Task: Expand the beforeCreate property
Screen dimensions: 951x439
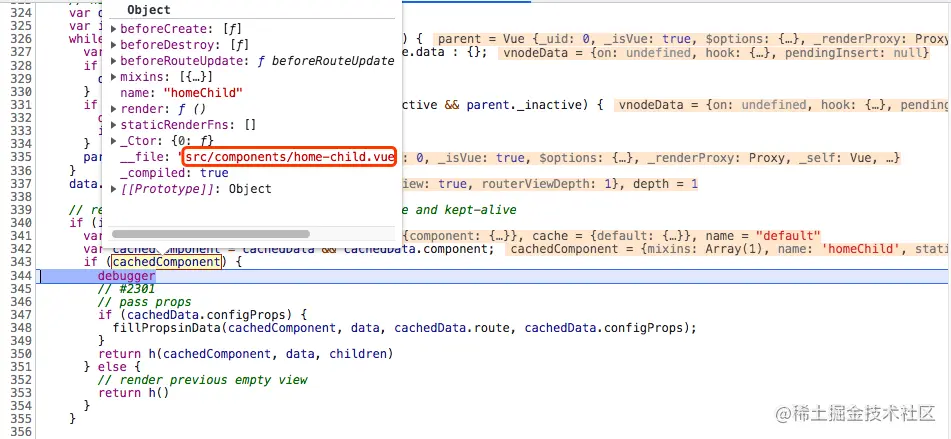Action: (114, 29)
